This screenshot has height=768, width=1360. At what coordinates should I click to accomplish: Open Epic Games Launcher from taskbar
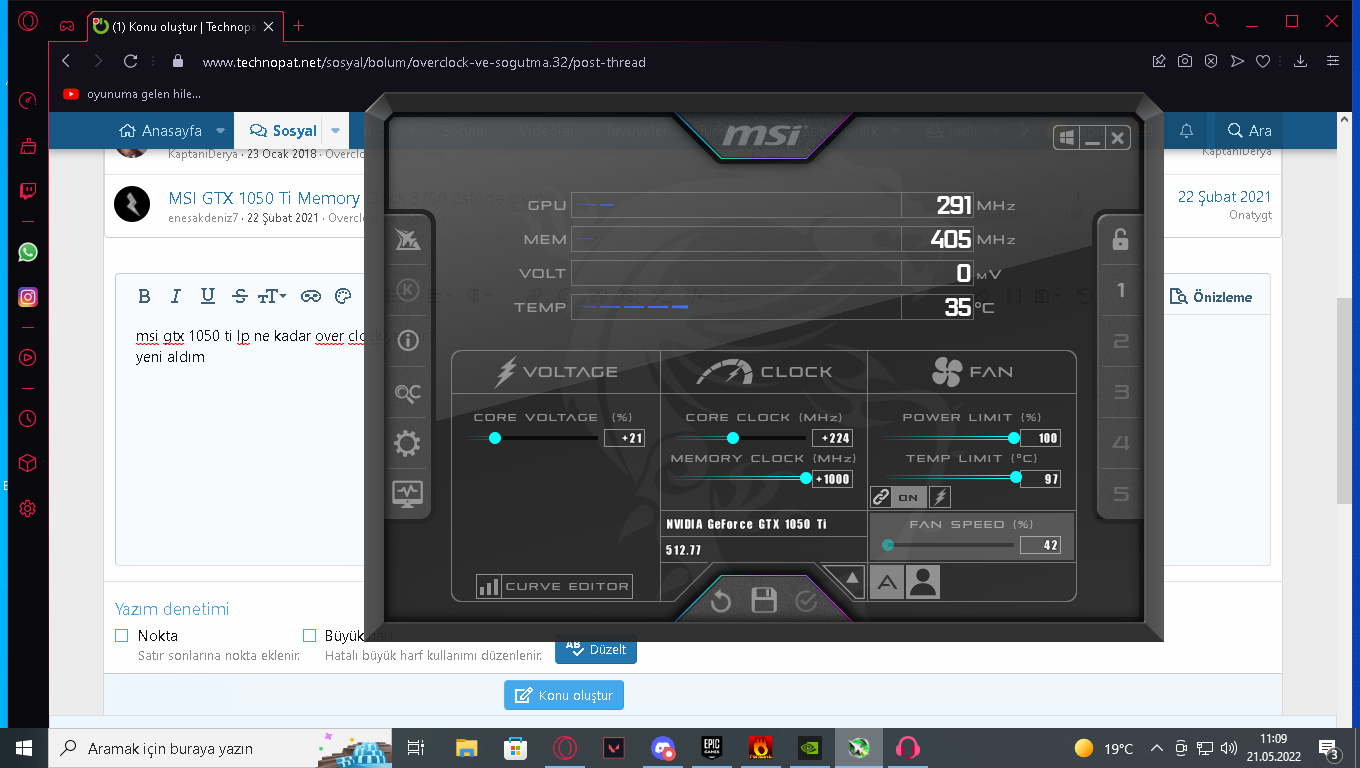coord(711,748)
